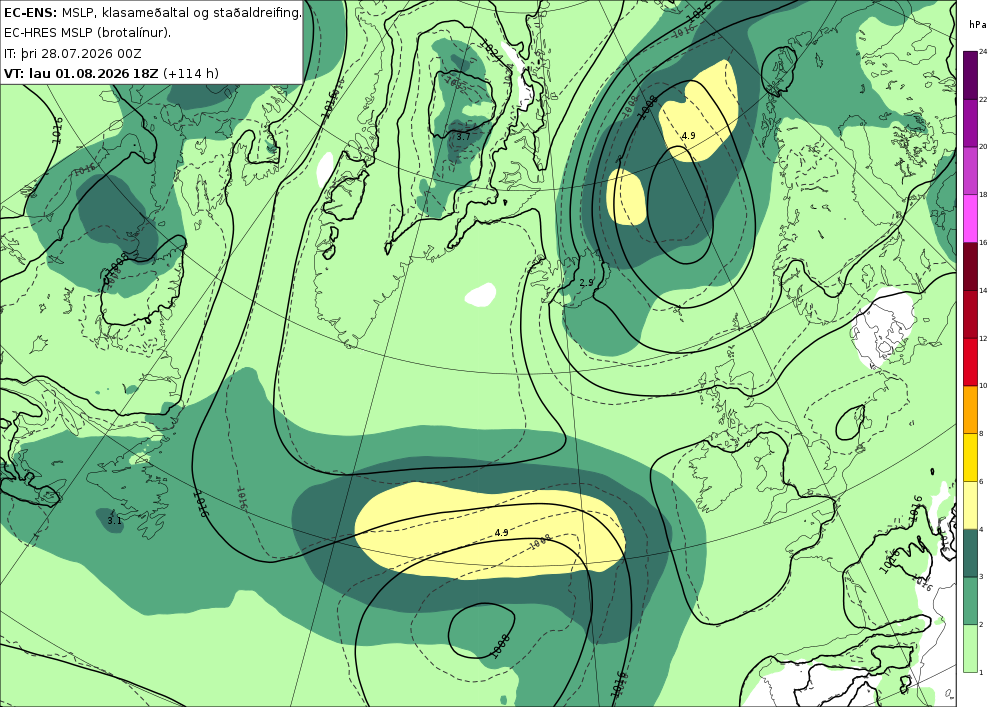Pick the dark teal 3–4 hPa legend segment
Screen dimensions: 1000x707
pos(971,553)
